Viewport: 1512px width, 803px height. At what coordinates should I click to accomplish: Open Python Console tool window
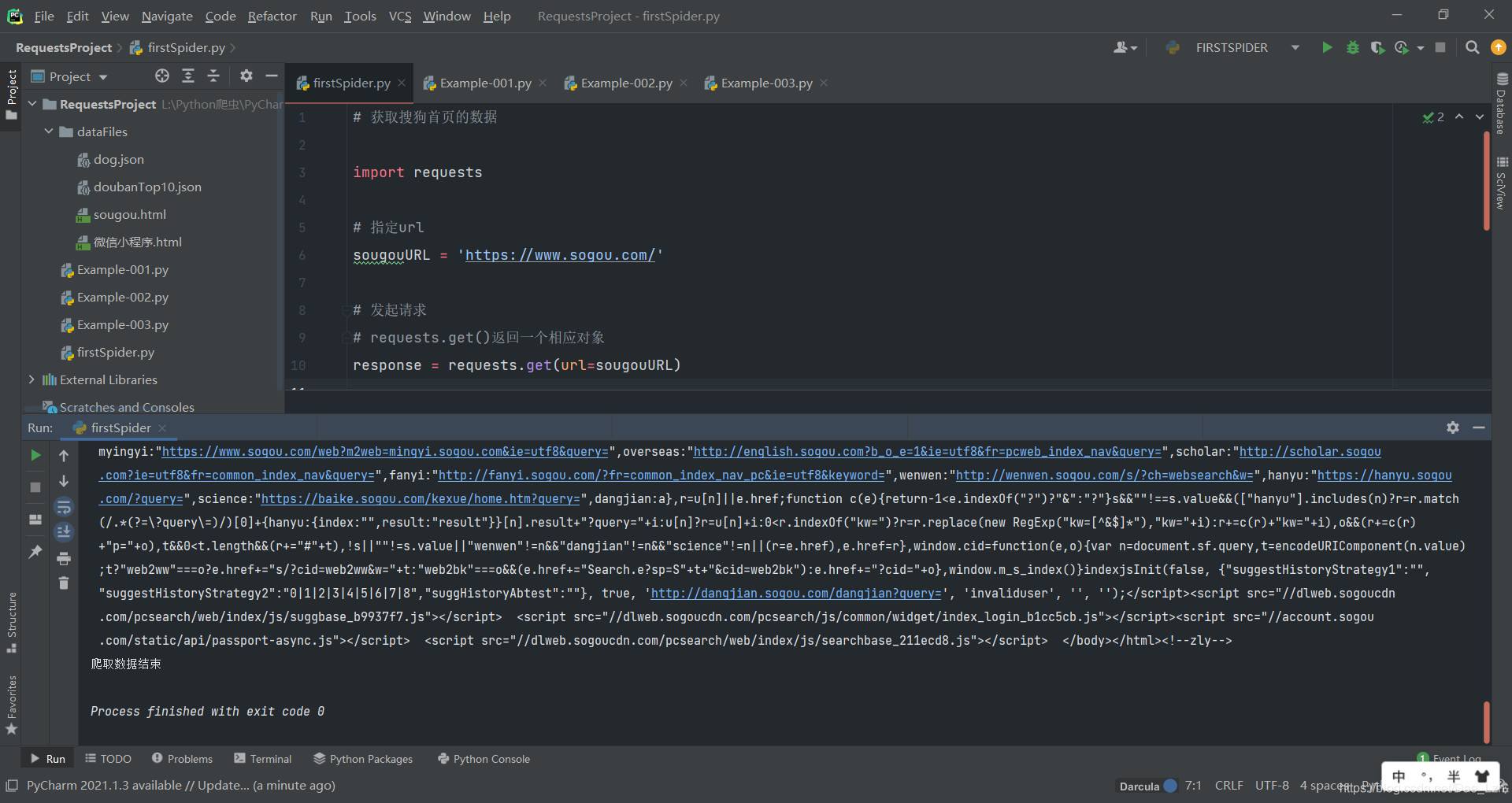point(484,759)
